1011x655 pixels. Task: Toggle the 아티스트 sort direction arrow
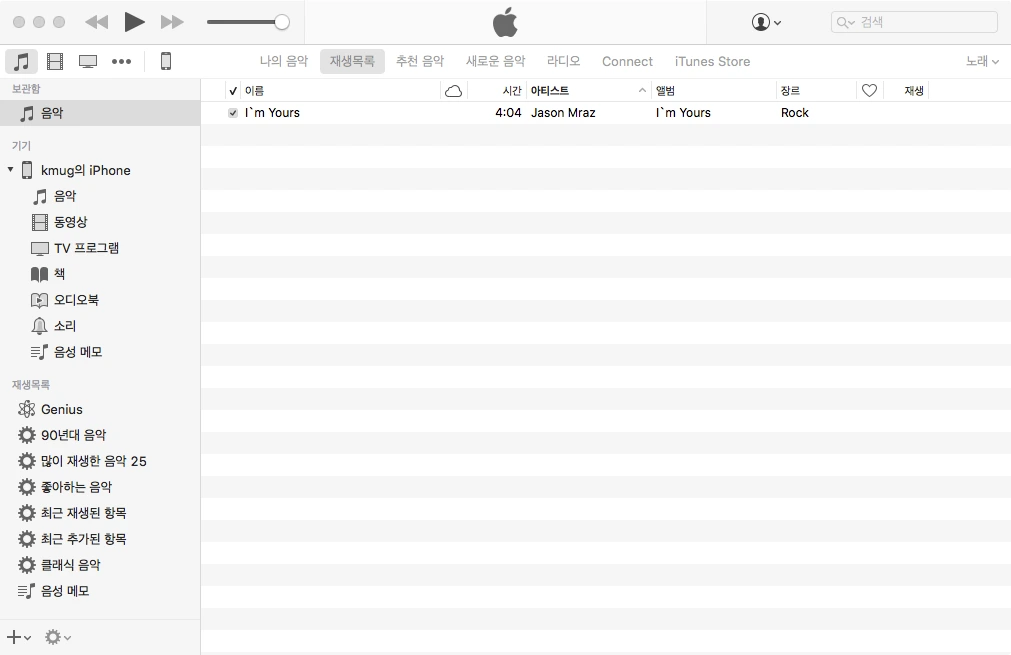pyautogui.click(x=642, y=91)
